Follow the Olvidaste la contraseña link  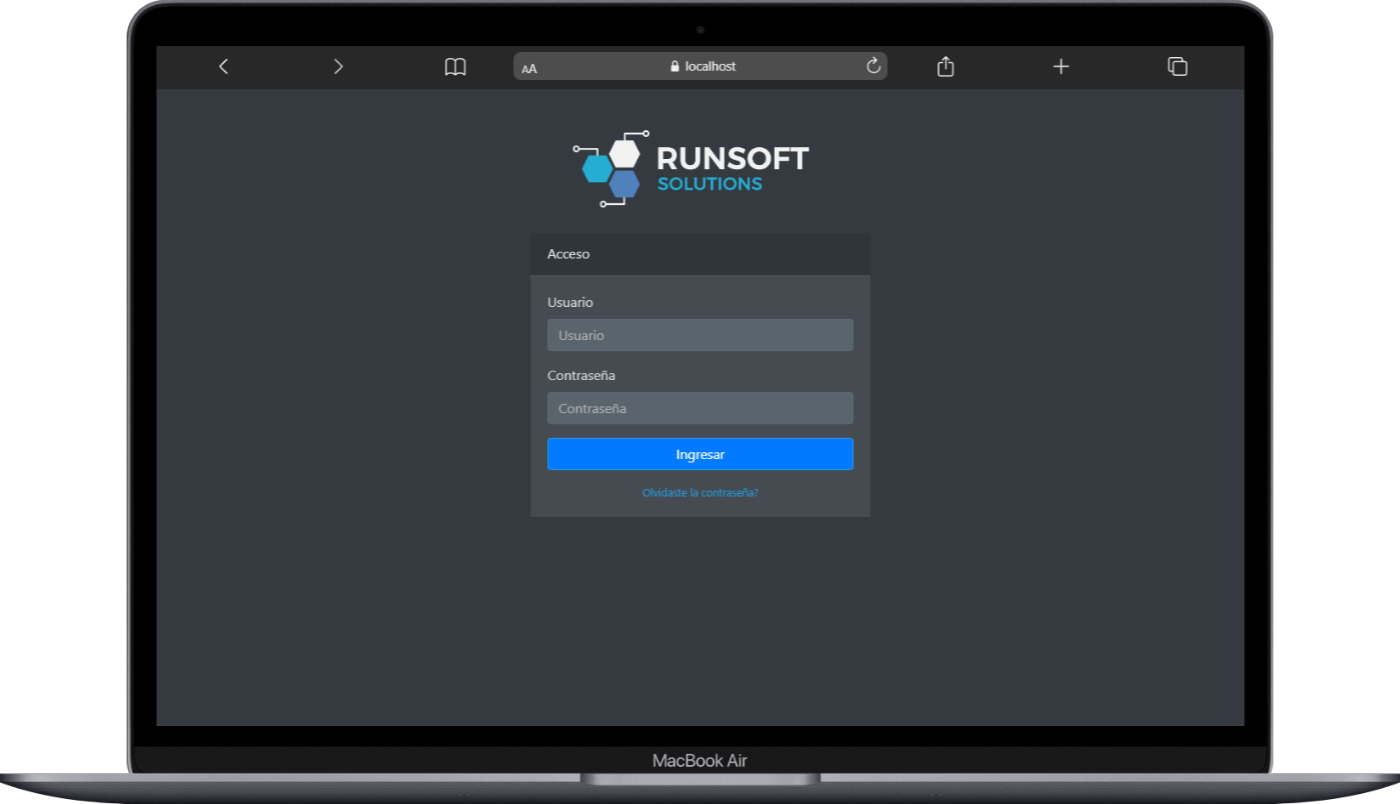point(700,493)
